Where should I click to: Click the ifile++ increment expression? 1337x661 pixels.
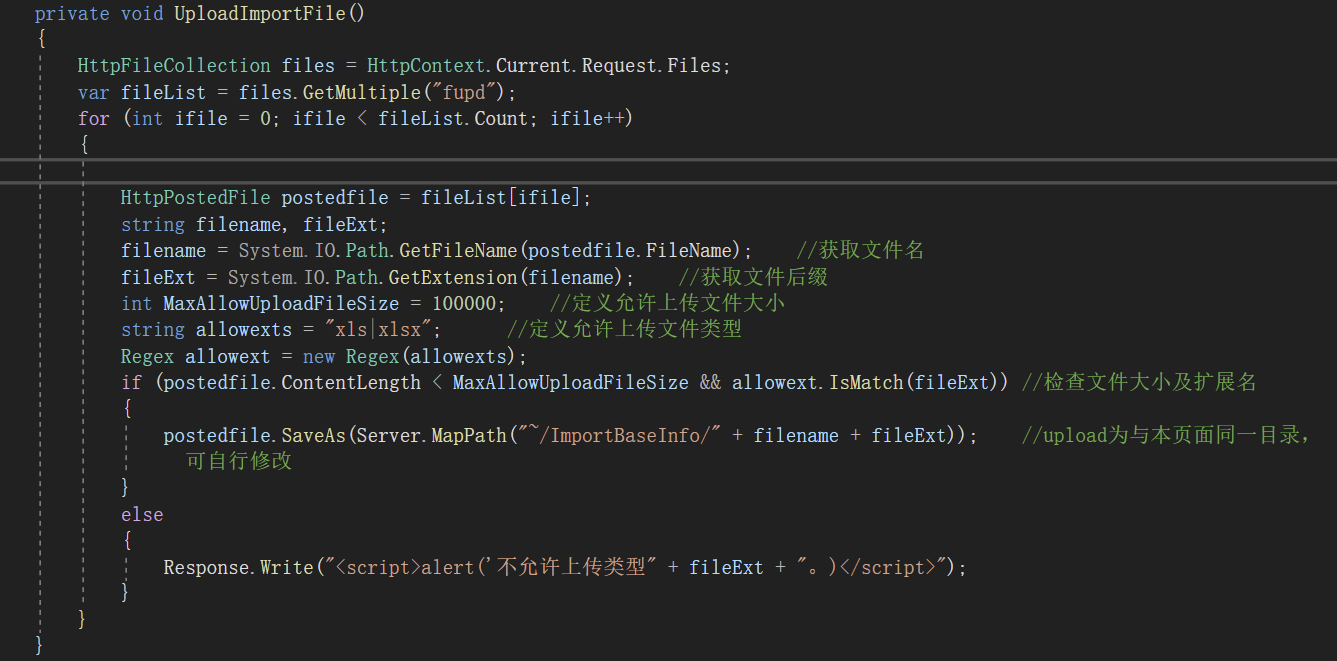(587, 118)
